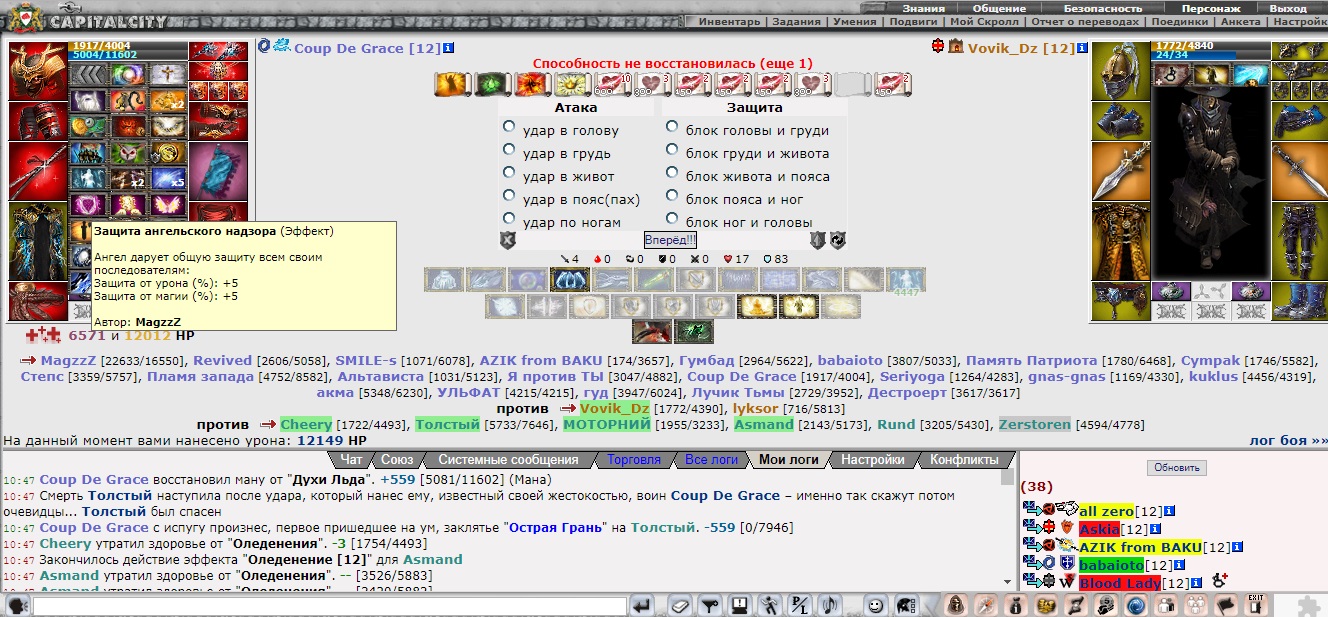1328x617 pixels.
Task: Click the chat message input field
Action: coord(330,606)
